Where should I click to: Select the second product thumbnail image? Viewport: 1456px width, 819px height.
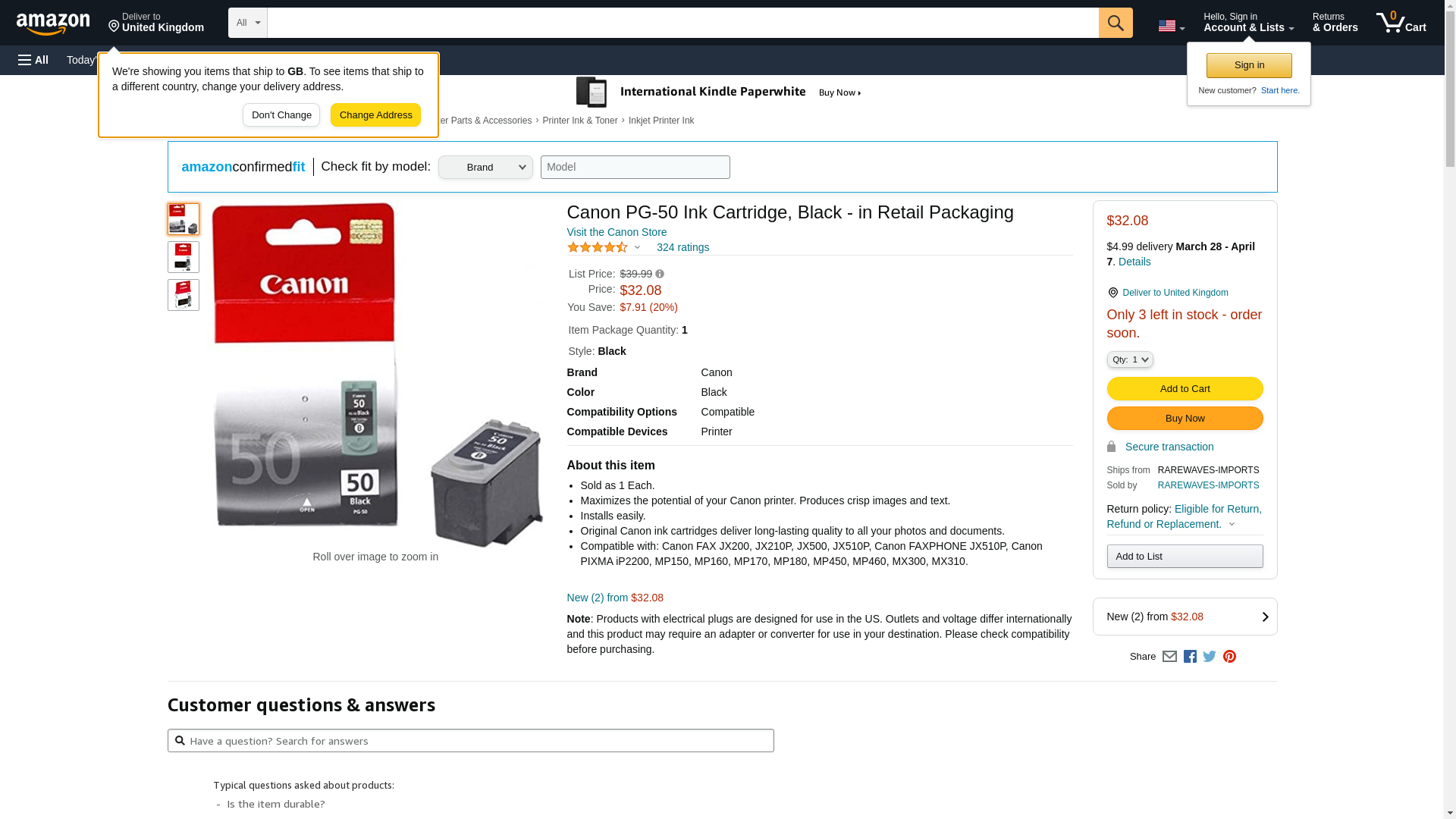(x=184, y=257)
